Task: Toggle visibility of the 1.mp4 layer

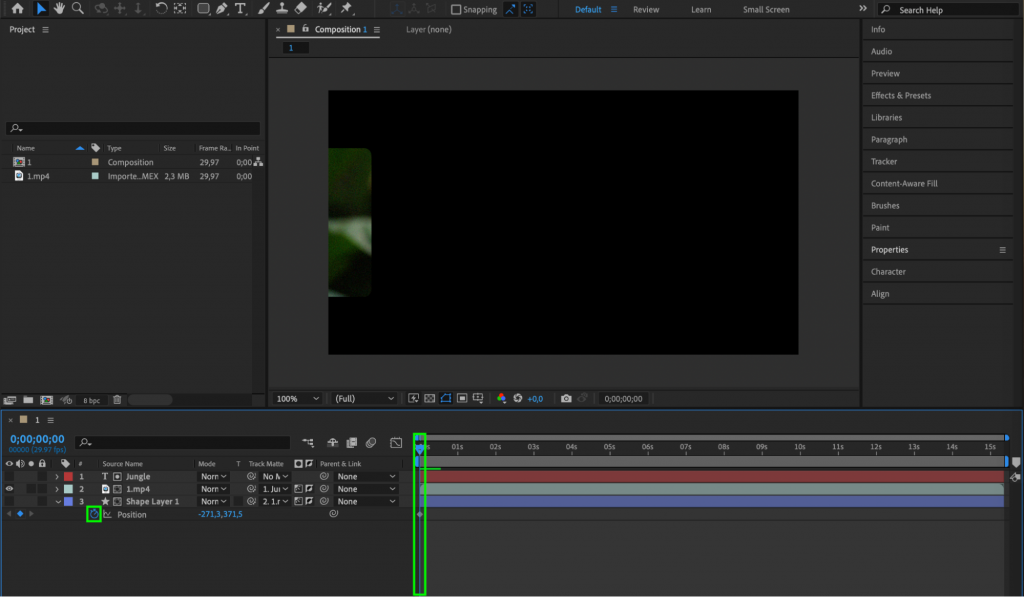Action: [9, 489]
